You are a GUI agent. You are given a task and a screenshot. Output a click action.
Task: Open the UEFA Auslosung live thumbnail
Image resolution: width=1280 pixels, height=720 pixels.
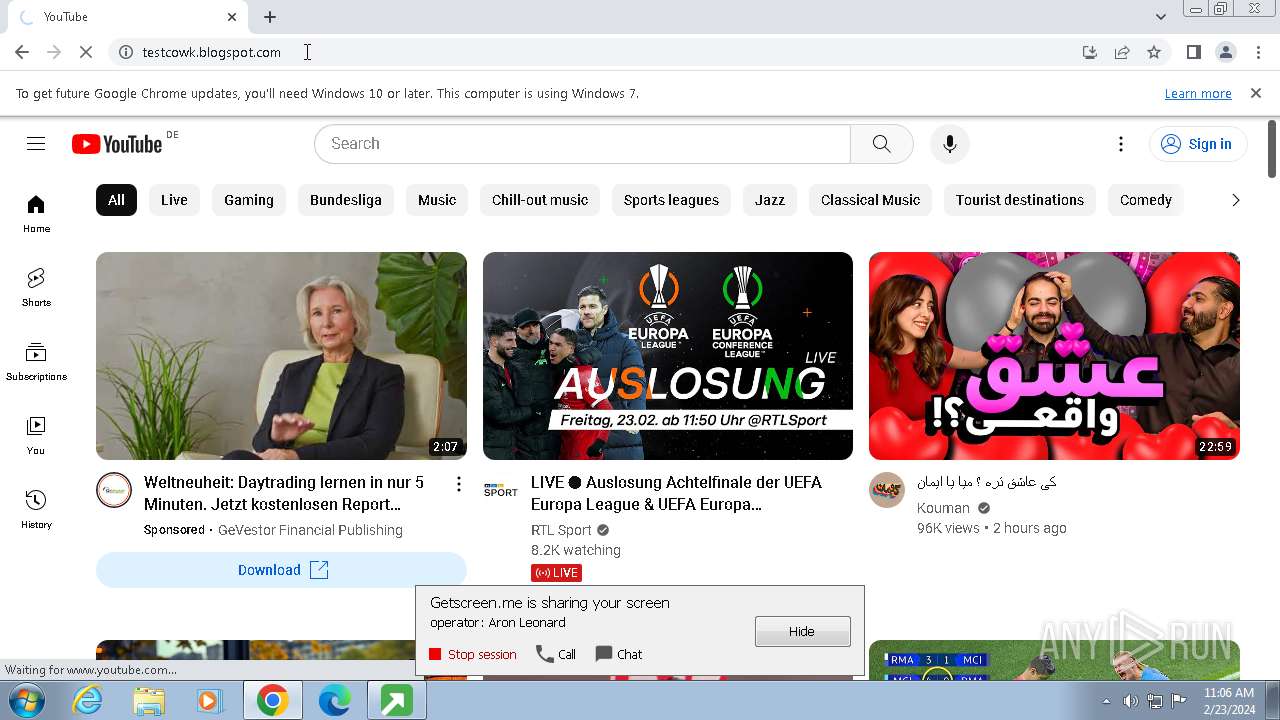point(668,356)
